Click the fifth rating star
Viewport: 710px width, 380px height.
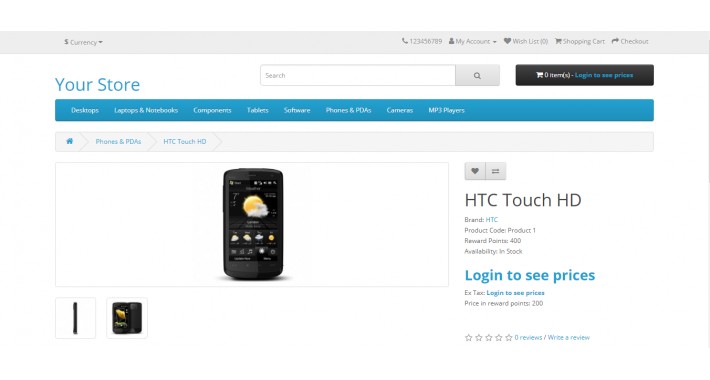[509, 337]
